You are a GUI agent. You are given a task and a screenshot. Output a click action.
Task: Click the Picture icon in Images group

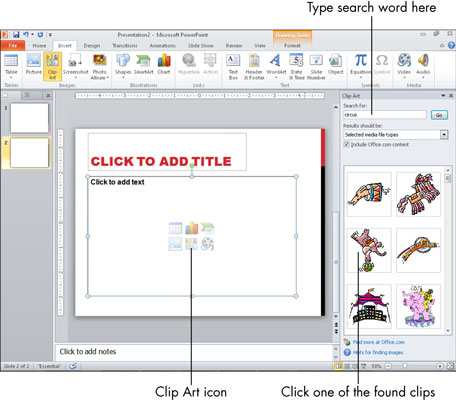(34, 65)
